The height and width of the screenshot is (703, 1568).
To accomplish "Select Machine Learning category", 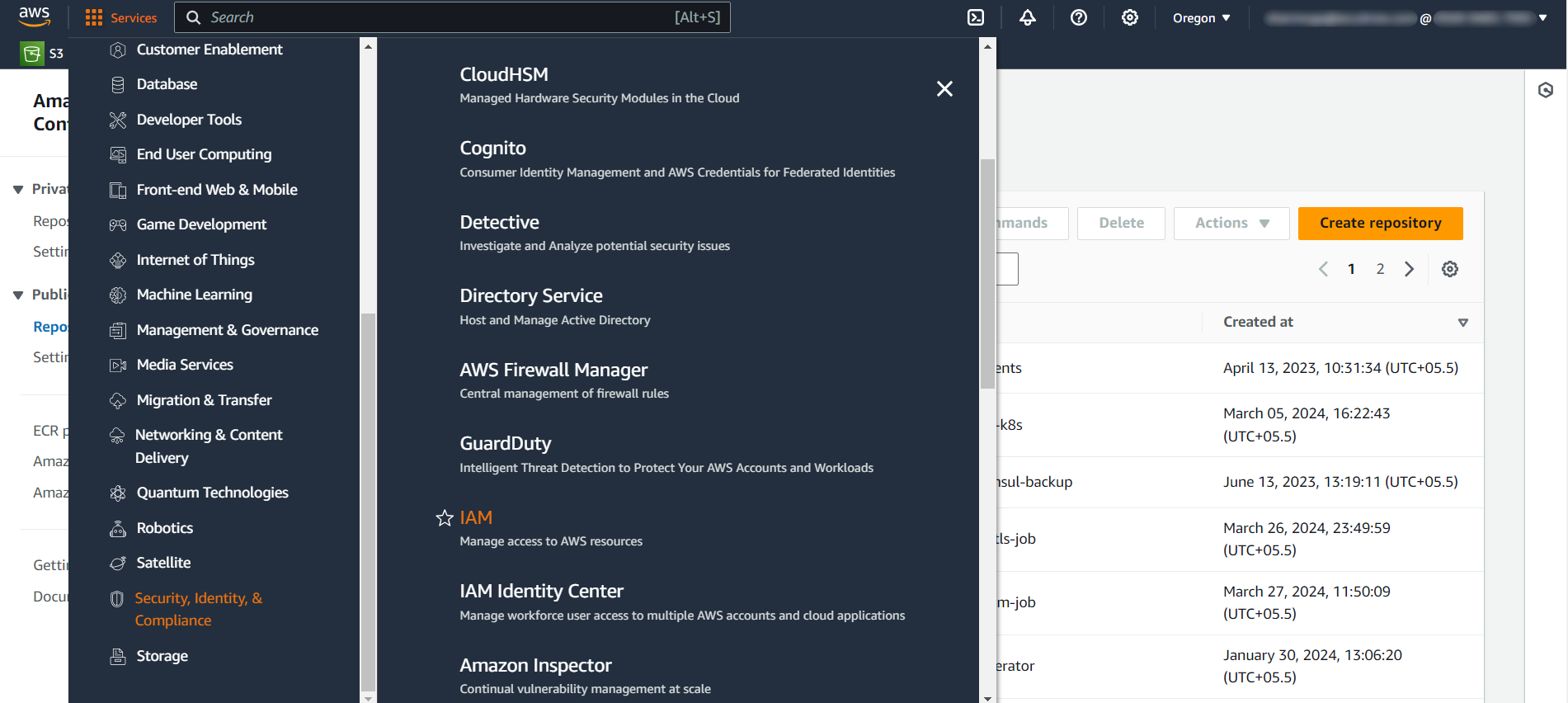I will pos(194,295).
